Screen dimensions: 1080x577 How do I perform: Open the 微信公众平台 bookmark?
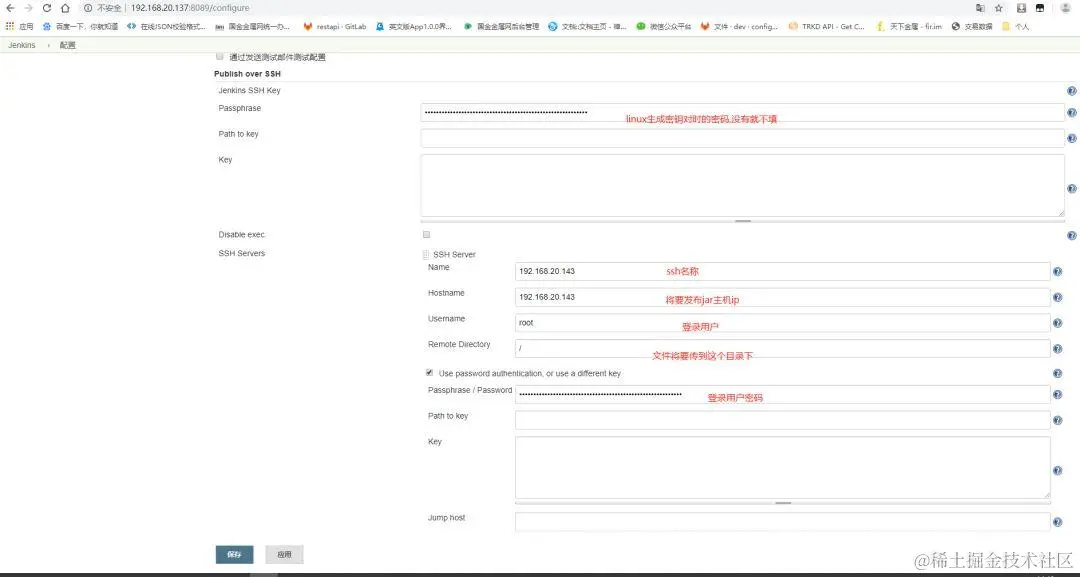(664, 27)
